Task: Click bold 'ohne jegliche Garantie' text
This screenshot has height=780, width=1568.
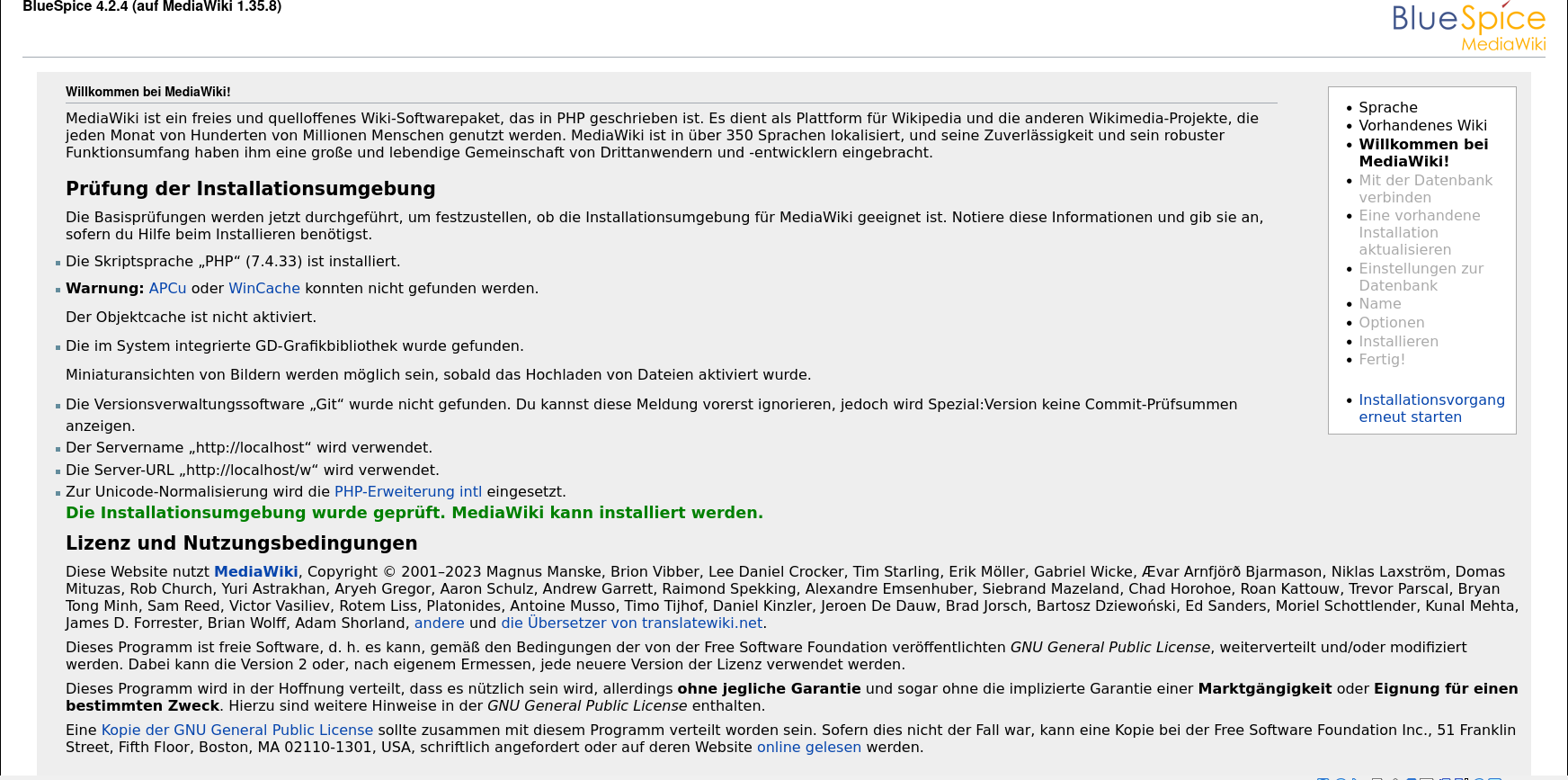Action: [x=770, y=689]
